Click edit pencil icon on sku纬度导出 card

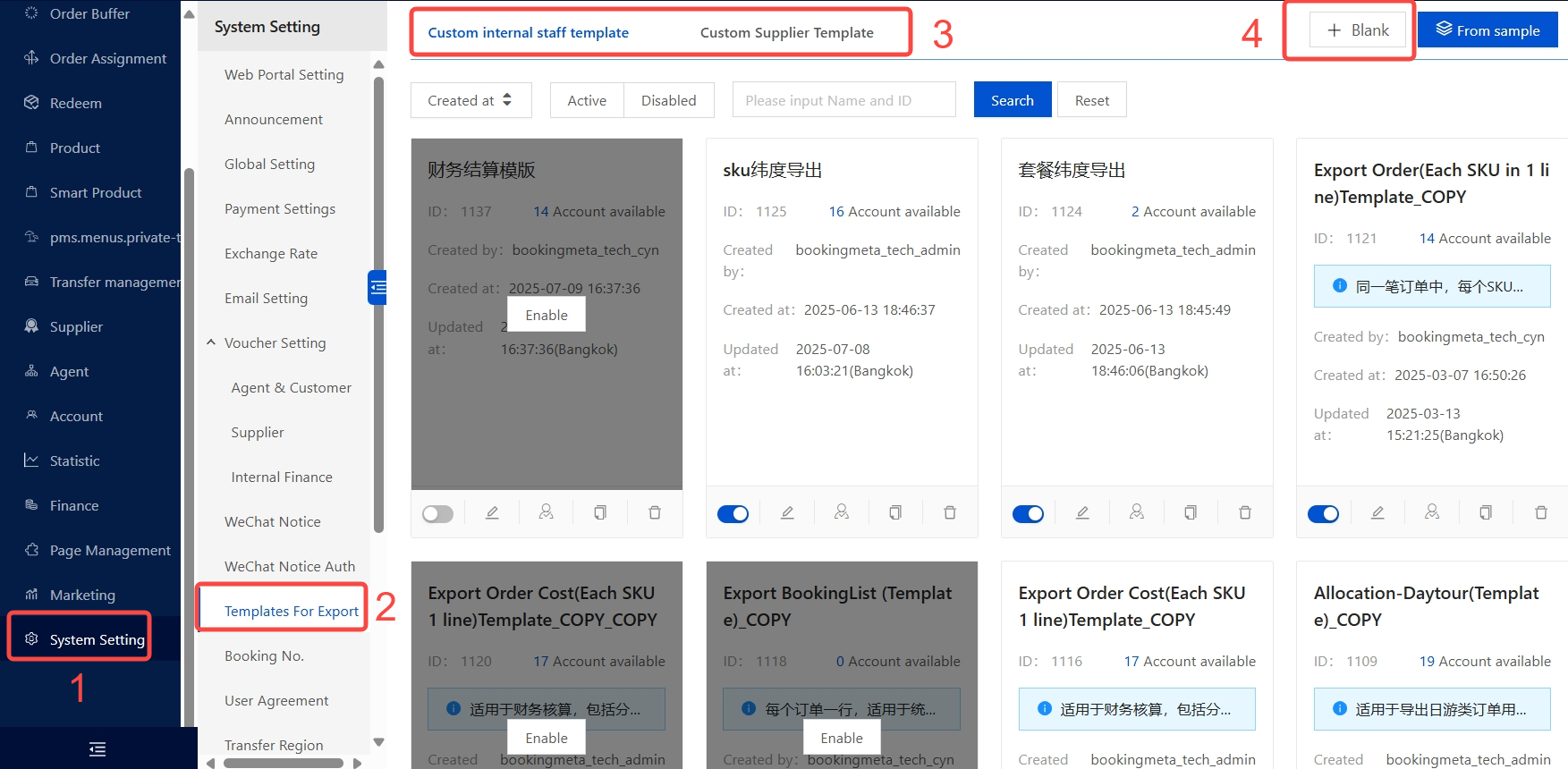(787, 512)
